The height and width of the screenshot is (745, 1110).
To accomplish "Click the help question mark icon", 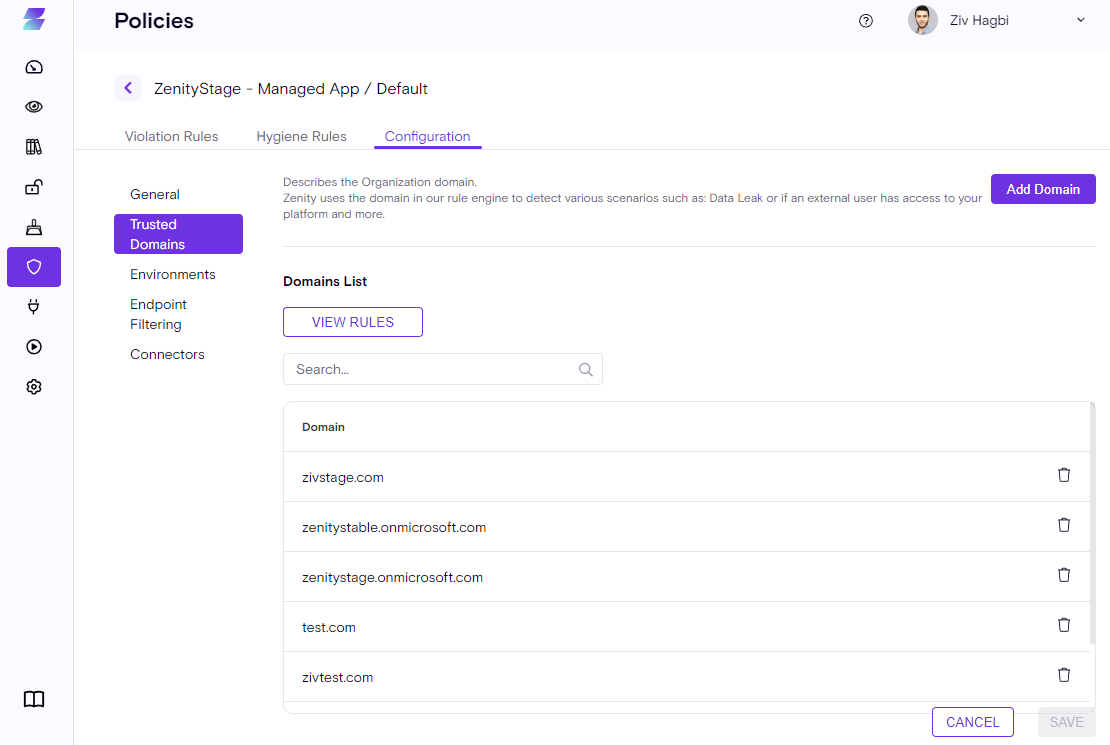I will tap(866, 21).
